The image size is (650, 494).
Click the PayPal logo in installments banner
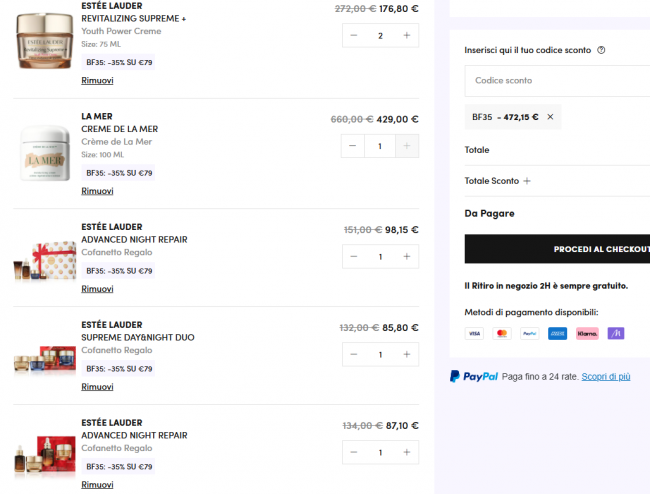[x=474, y=377]
